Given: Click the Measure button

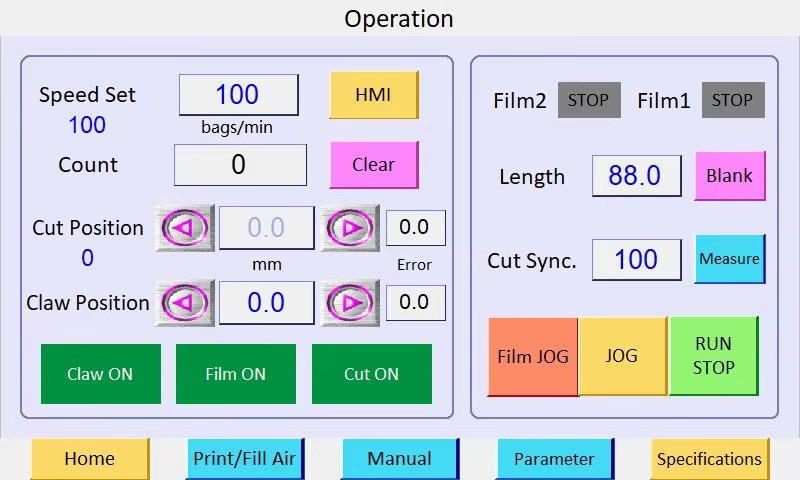Looking at the screenshot, I should click(729, 259).
